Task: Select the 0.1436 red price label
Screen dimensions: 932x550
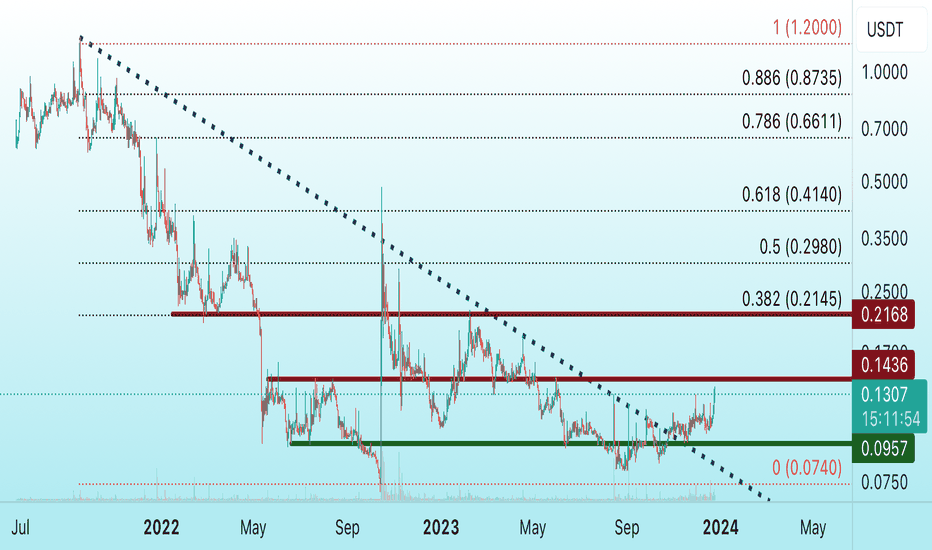Action: 883,364
